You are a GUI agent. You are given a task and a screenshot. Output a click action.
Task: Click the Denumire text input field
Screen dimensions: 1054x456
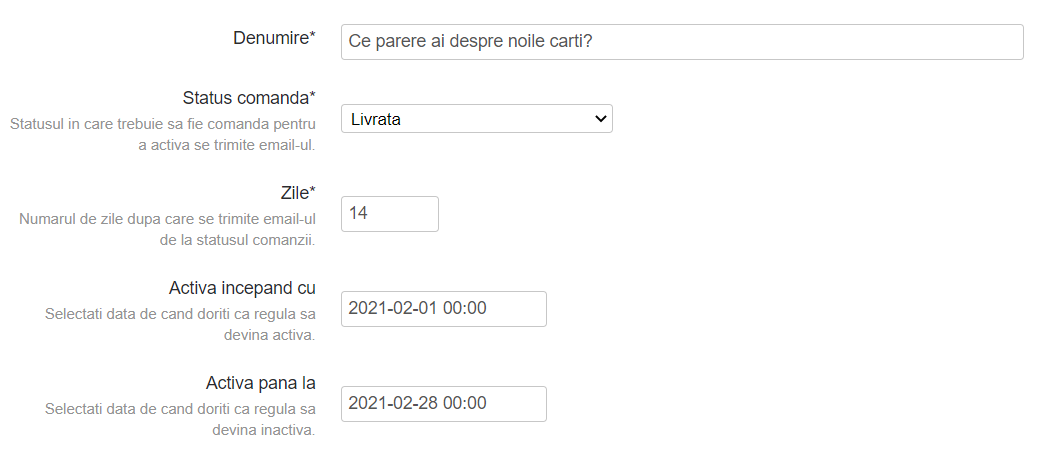[x=680, y=42]
